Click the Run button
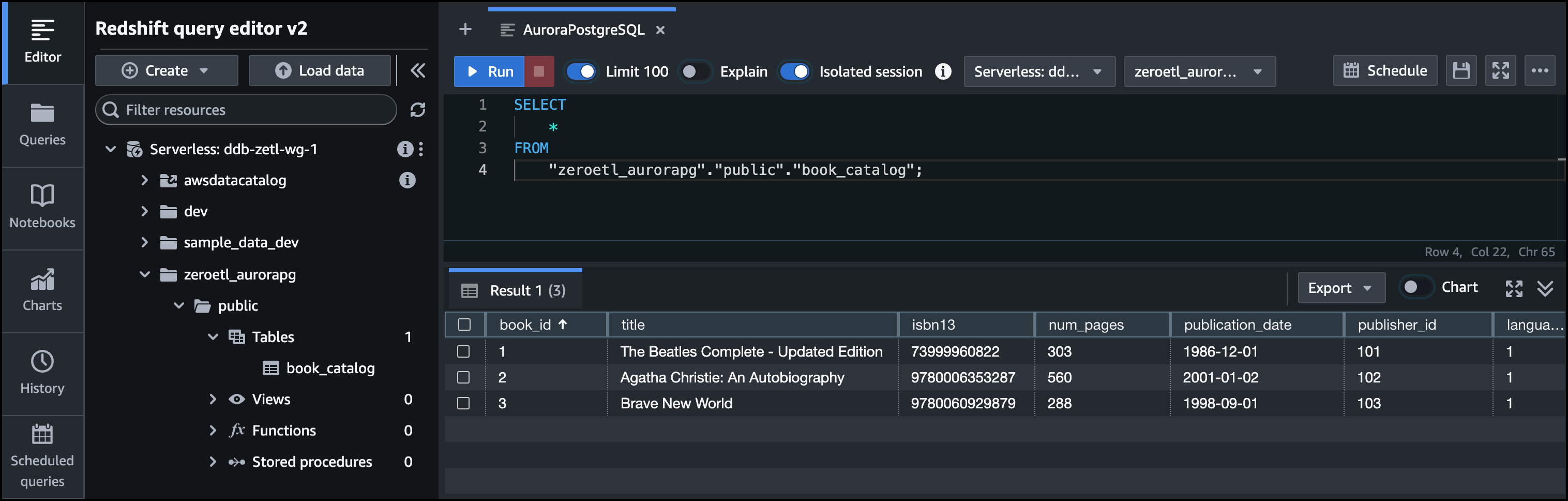Screen dimensions: 1568x501 [489, 71]
